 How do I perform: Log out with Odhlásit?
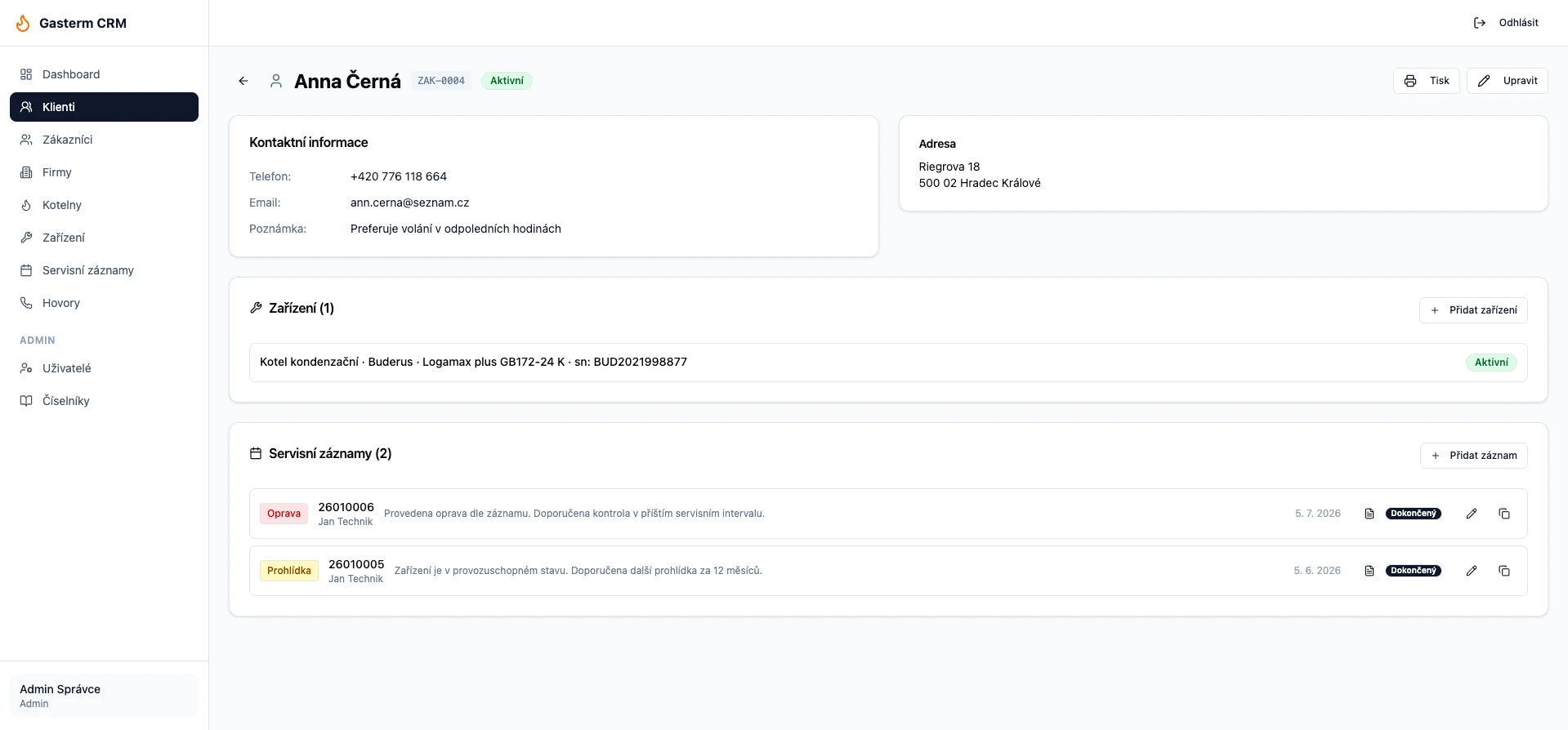[x=1505, y=23]
